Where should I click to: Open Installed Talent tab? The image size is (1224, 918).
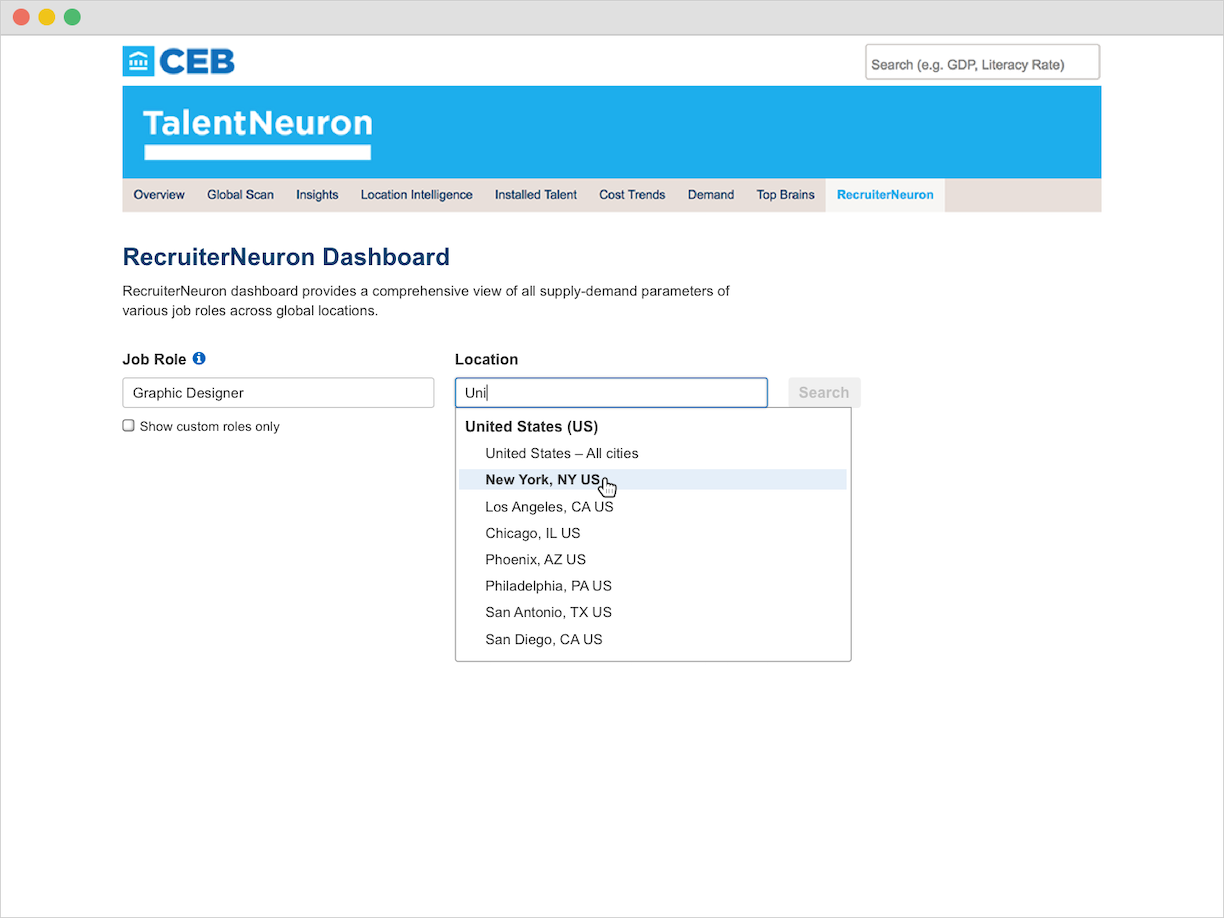tap(536, 195)
